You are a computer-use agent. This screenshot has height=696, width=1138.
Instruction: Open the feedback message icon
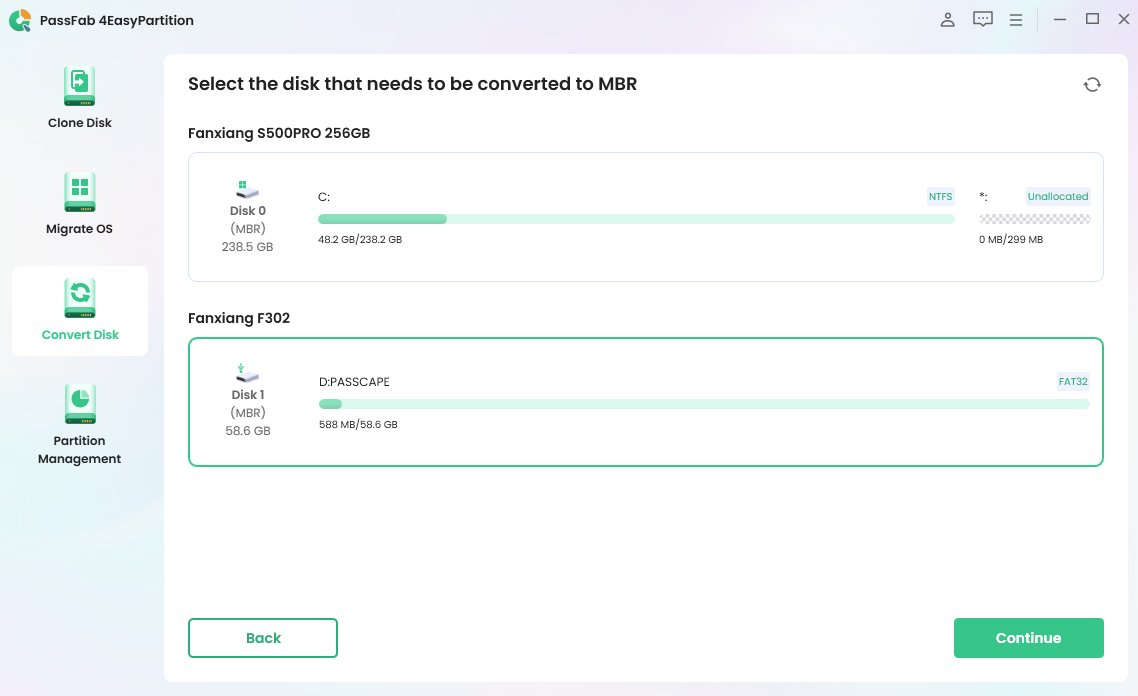click(983, 20)
